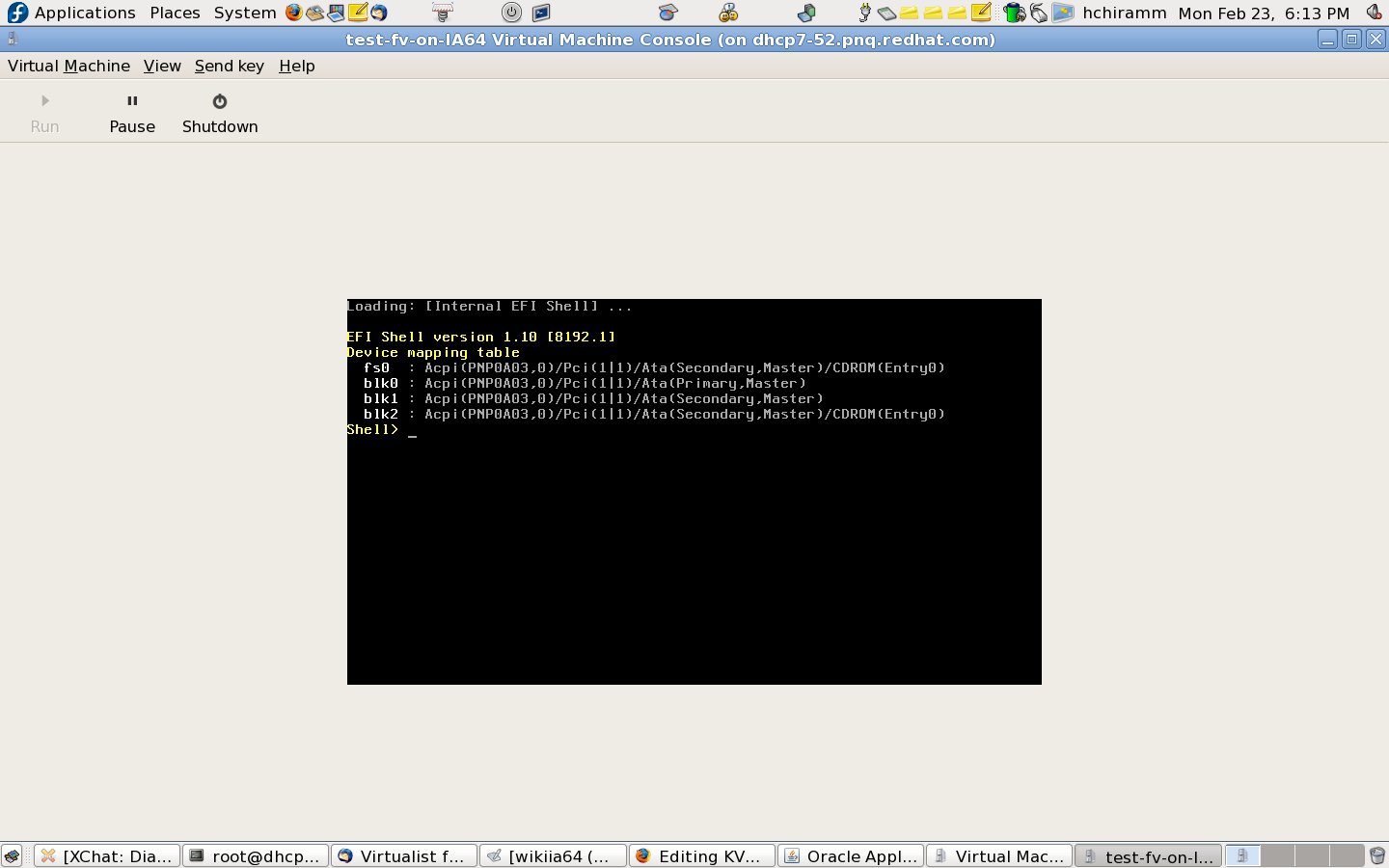Image resolution: width=1389 pixels, height=868 pixels.
Task: Switch to Oracle Appl window in taskbar
Action: pyautogui.click(x=850, y=855)
